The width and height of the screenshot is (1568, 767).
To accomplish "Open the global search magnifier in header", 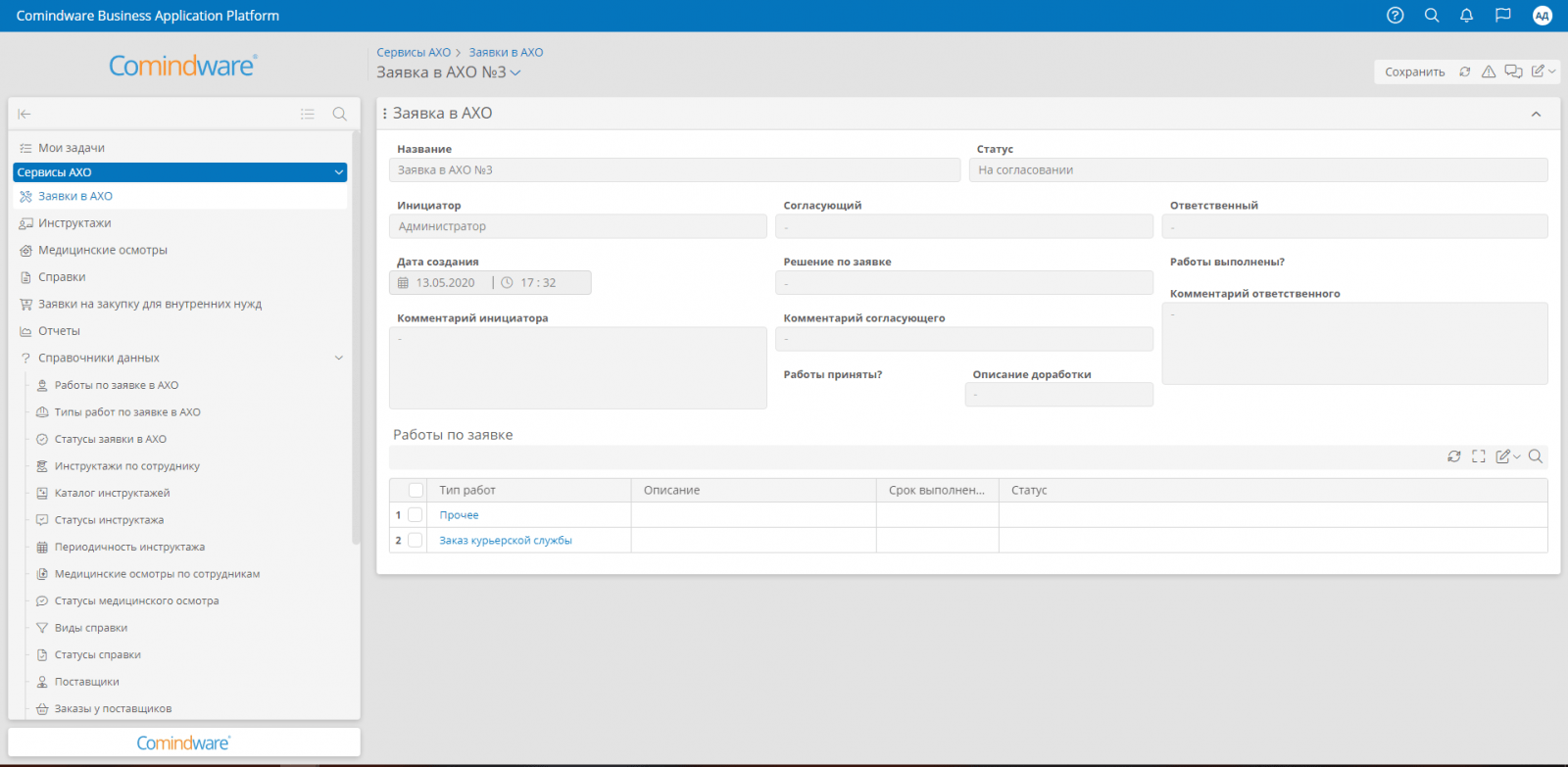I will point(1432,16).
